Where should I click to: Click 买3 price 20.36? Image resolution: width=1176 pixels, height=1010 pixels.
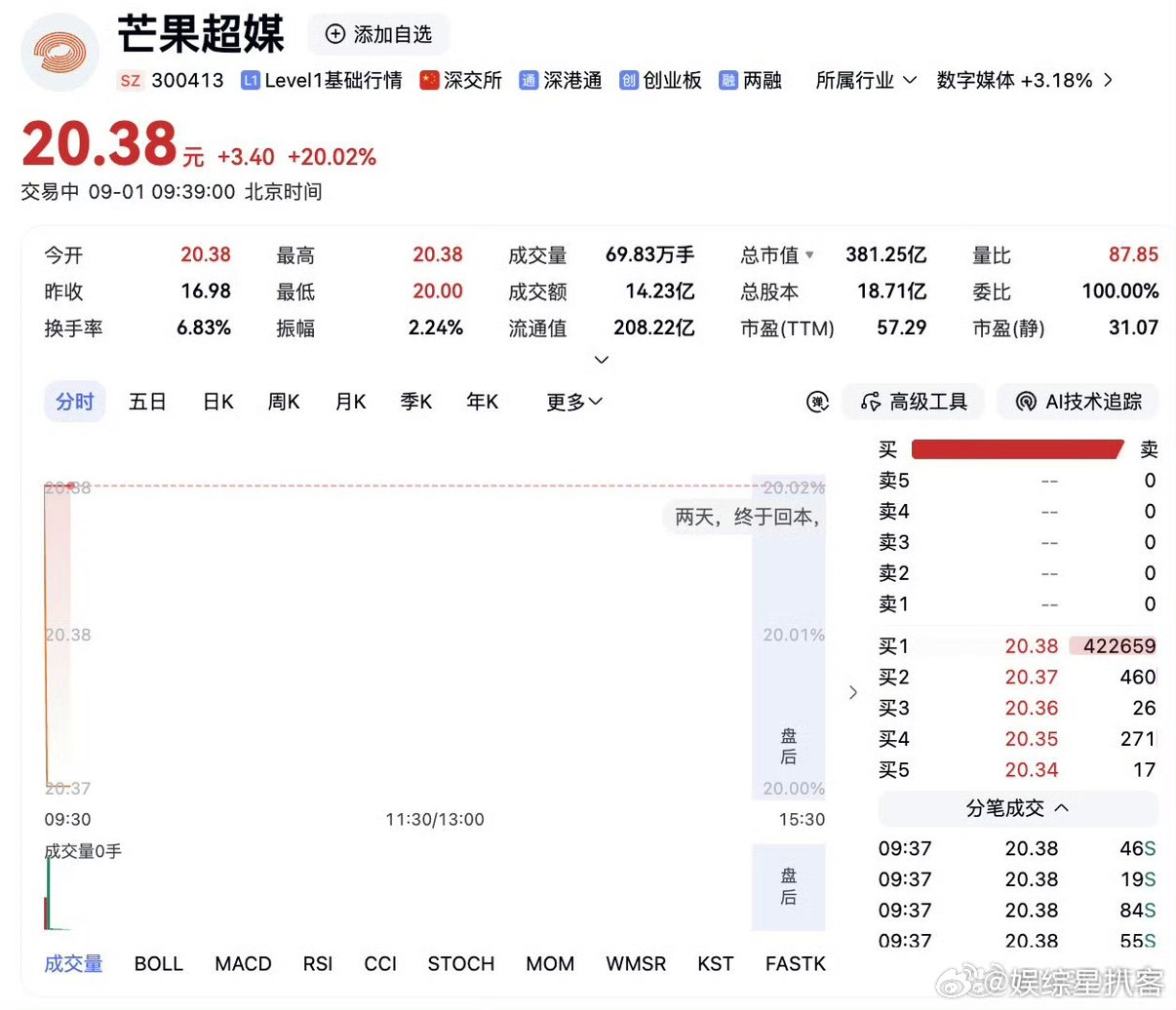pos(1032,709)
